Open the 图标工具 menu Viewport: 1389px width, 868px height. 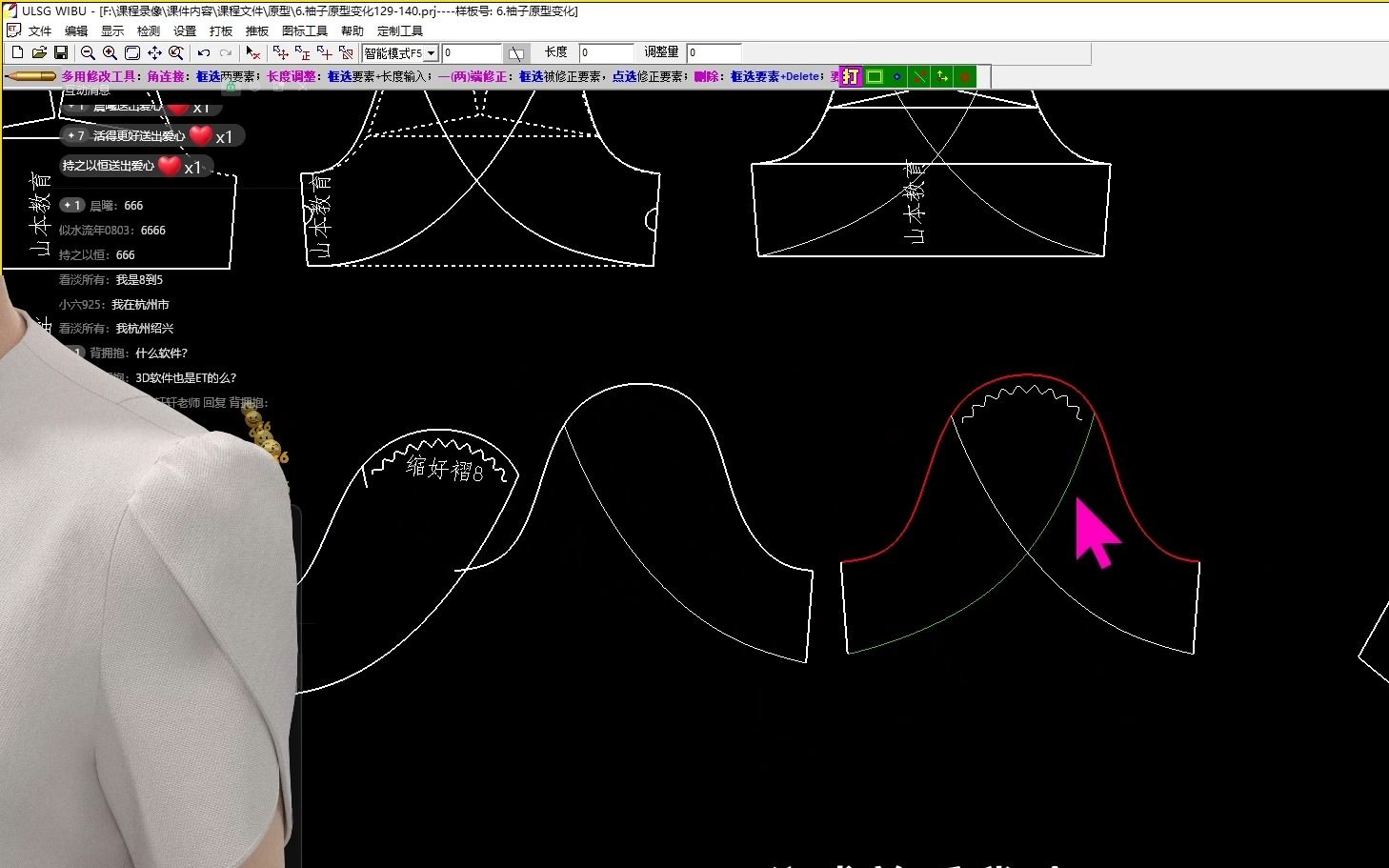(x=305, y=30)
